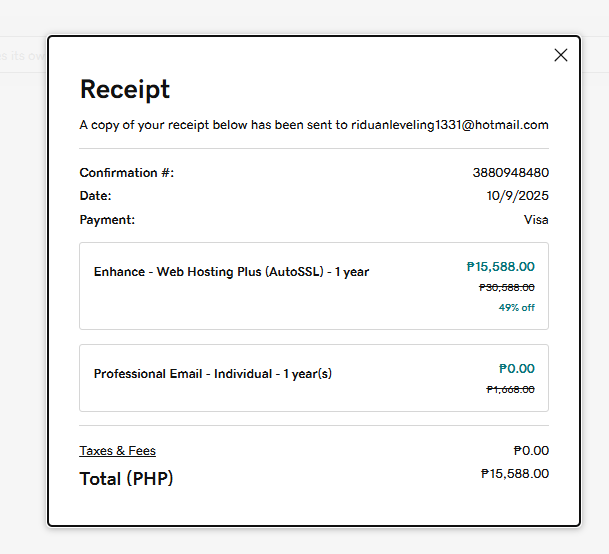Click the Total (PHP) label
This screenshot has height=554, width=609.
coord(126,479)
